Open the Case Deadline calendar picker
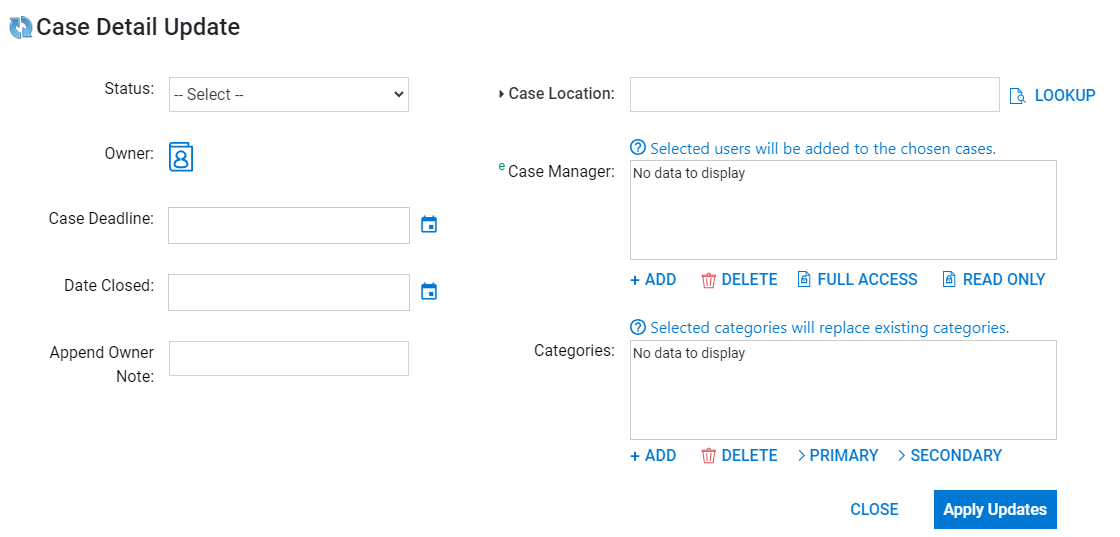This screenshot has height=537, width=1120. 429,224
